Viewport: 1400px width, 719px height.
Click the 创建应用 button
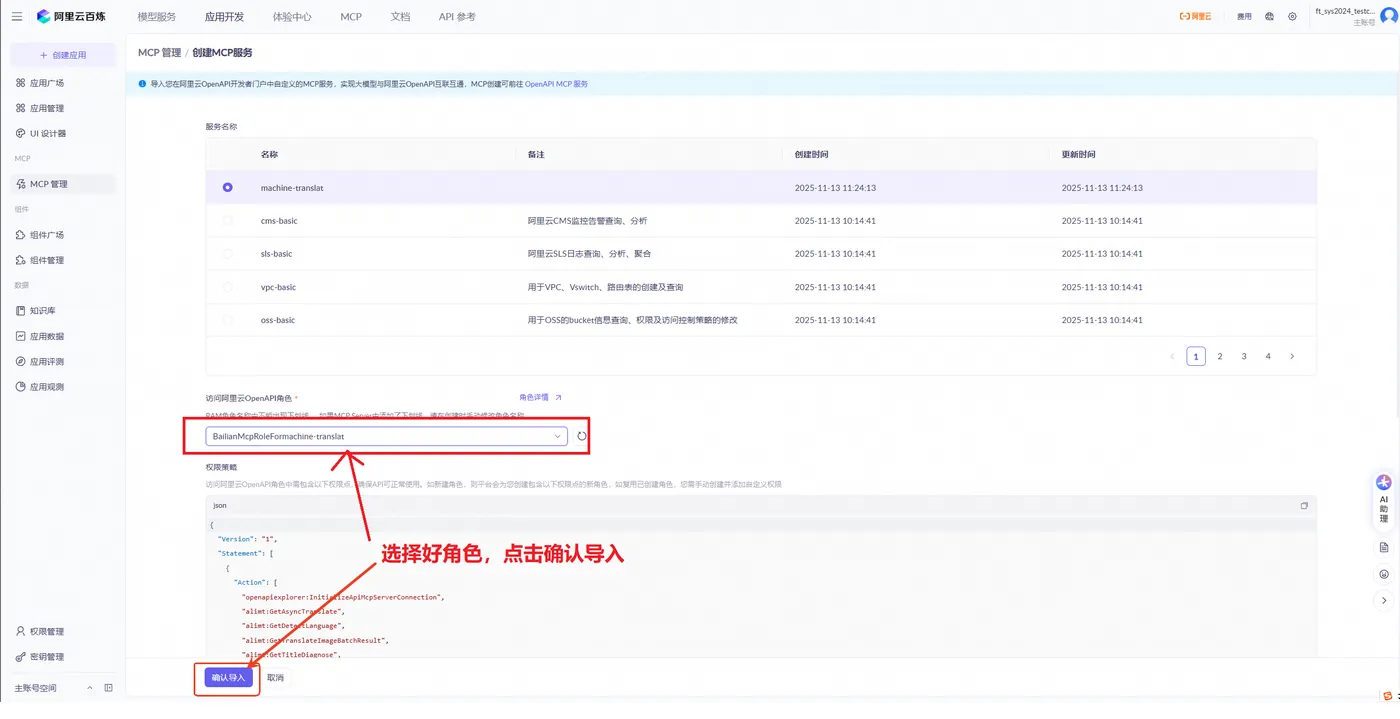[63, 55]
